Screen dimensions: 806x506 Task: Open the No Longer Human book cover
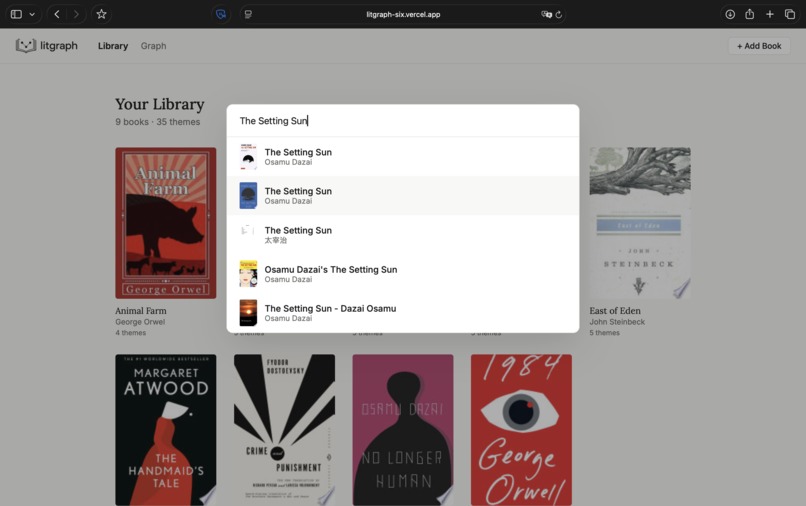(x=403, y=430)
